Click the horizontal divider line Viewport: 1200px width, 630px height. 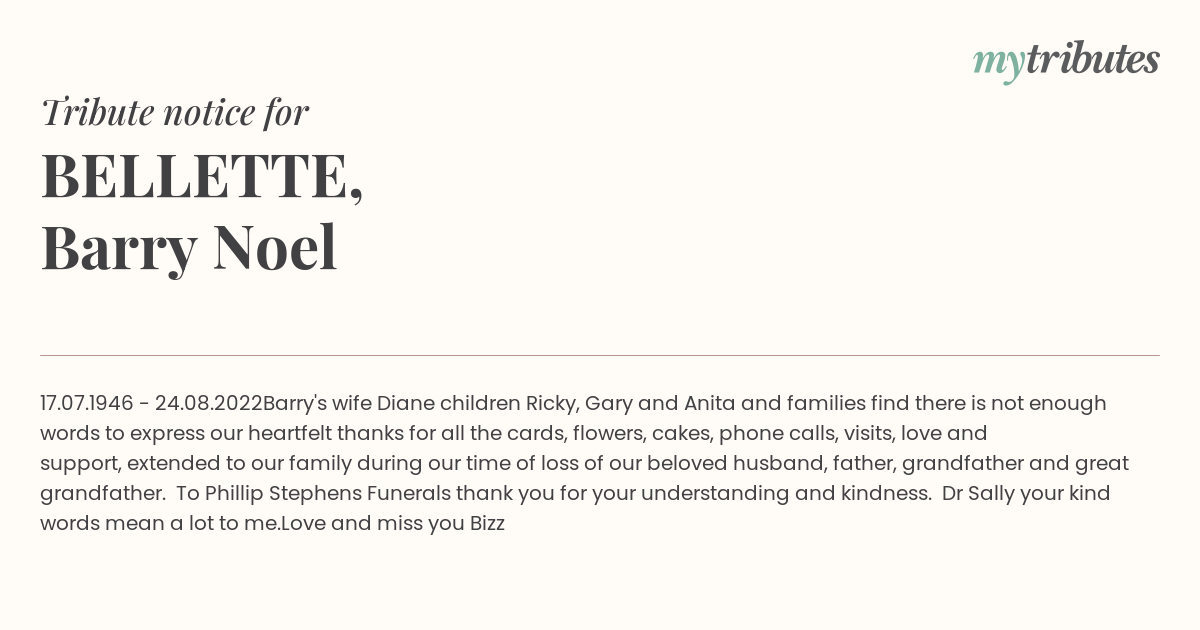tap(600, 355)
